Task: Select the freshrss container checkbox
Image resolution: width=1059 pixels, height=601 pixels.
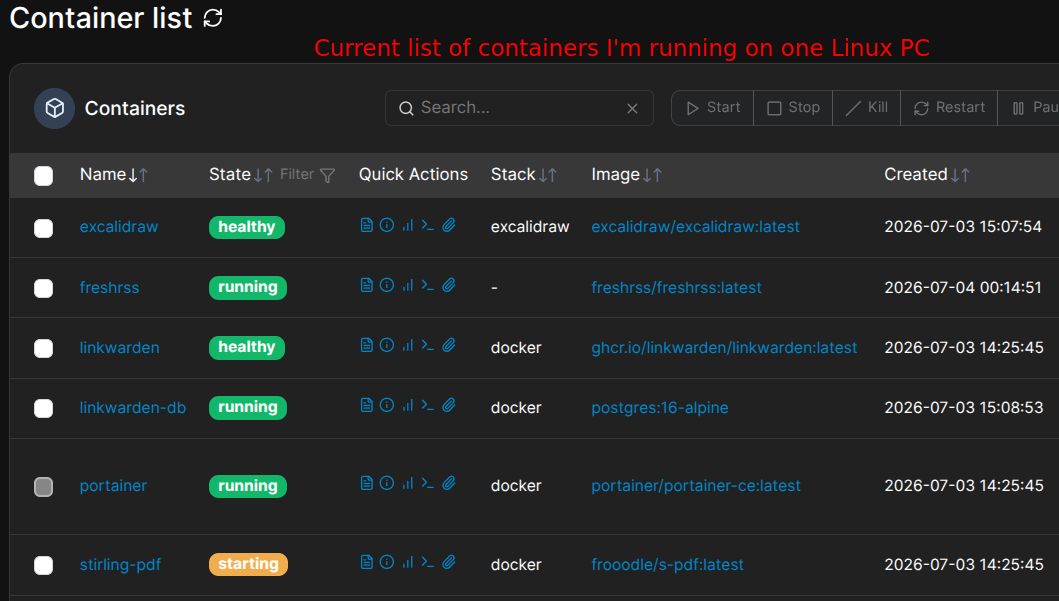Action: click(44, 288)
